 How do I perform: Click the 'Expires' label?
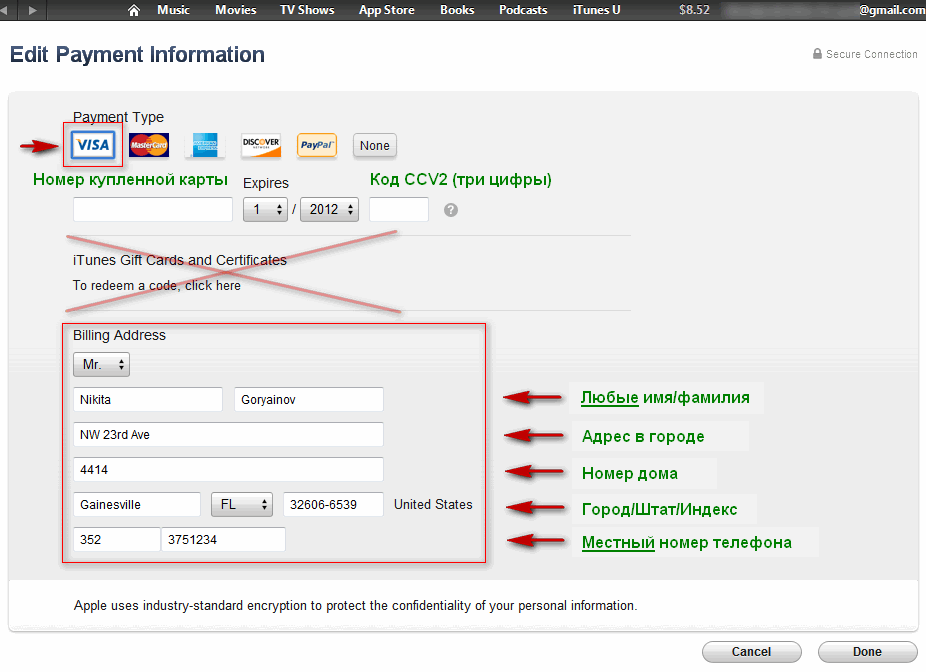(266, 183)
